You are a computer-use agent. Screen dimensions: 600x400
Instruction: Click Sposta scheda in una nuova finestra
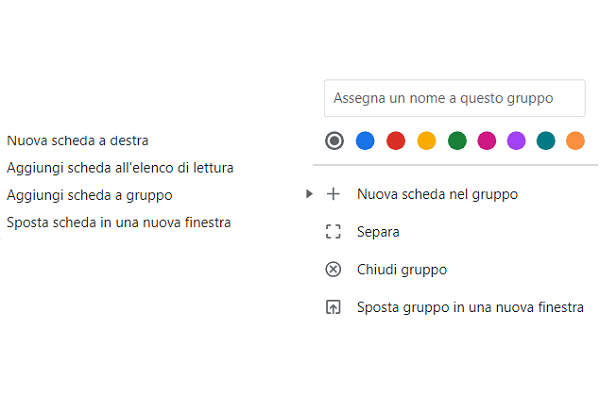119,222
